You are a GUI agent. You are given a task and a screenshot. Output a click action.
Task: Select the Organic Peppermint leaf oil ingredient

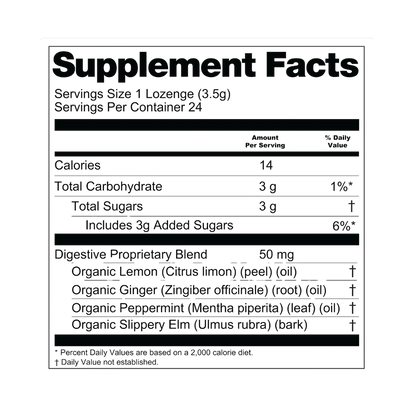206,308
